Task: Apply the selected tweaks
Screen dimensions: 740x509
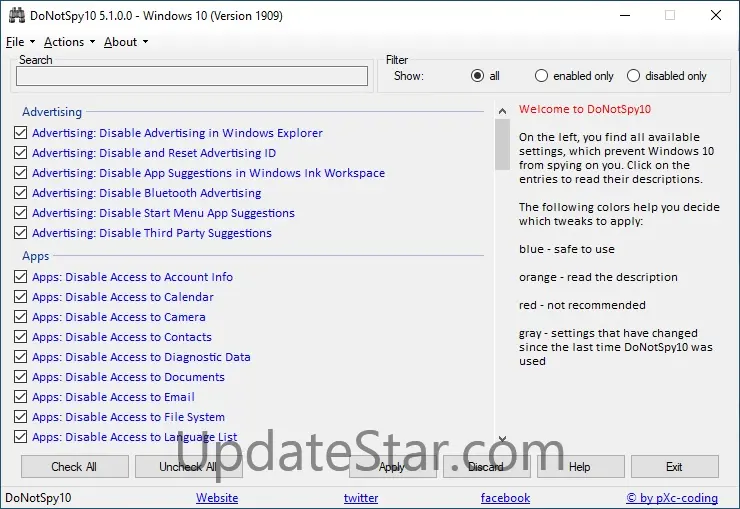Action: (x=393, y=467)
